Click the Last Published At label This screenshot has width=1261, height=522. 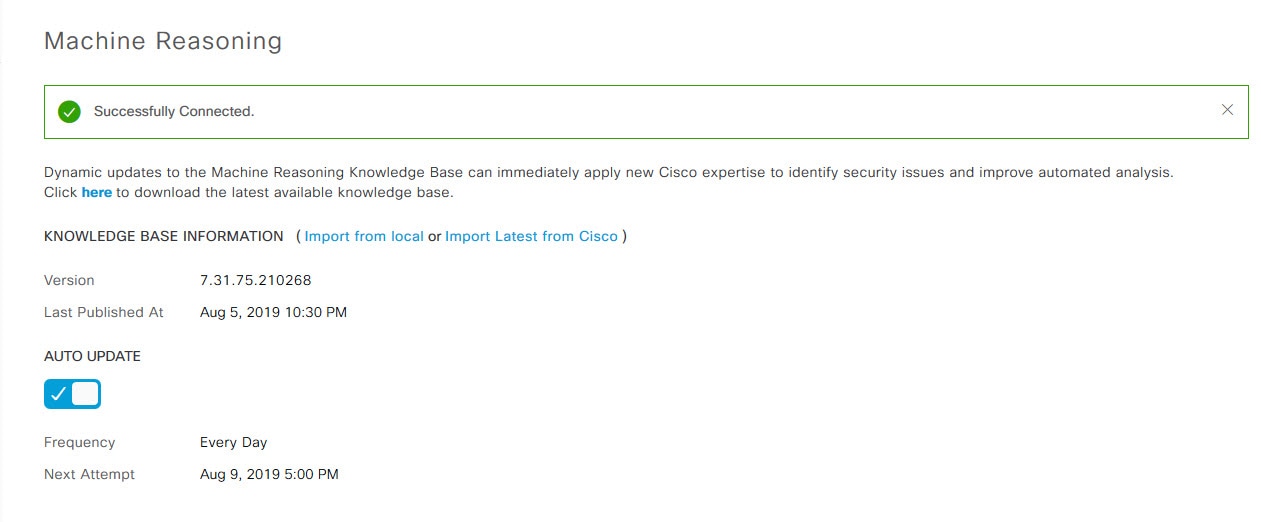pos(103,312)
